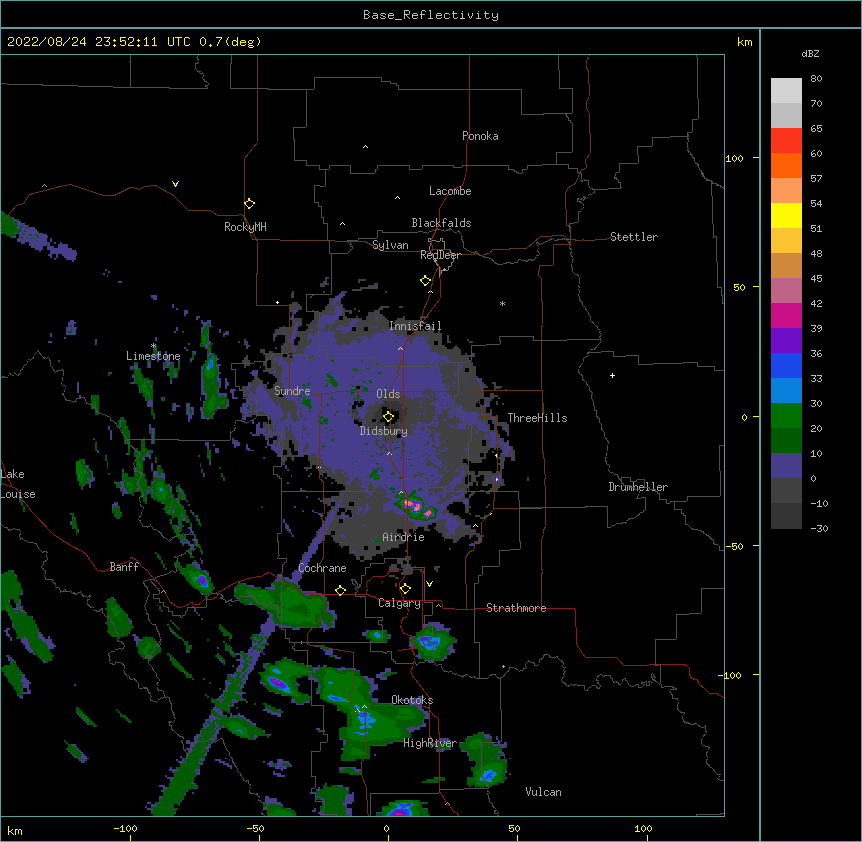Click the strong reflectivity cell north of Airdrie
Screen dimensions: 862x842
click(x=416, y=508)
